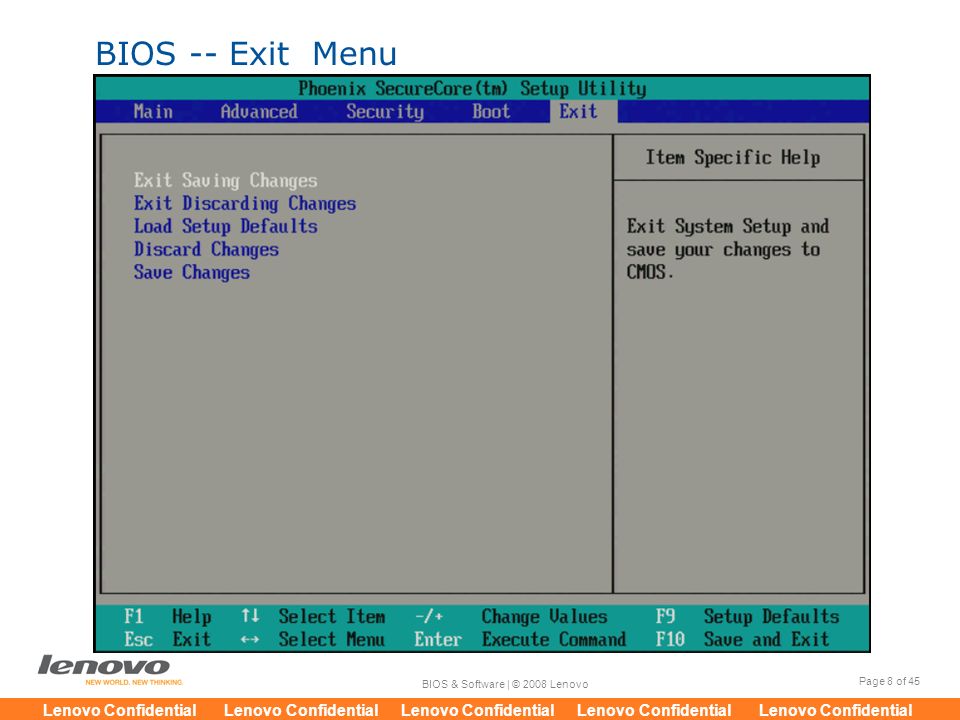Select the Save Changes option
This screenshot has height=720, width=960.
[192, 272]
